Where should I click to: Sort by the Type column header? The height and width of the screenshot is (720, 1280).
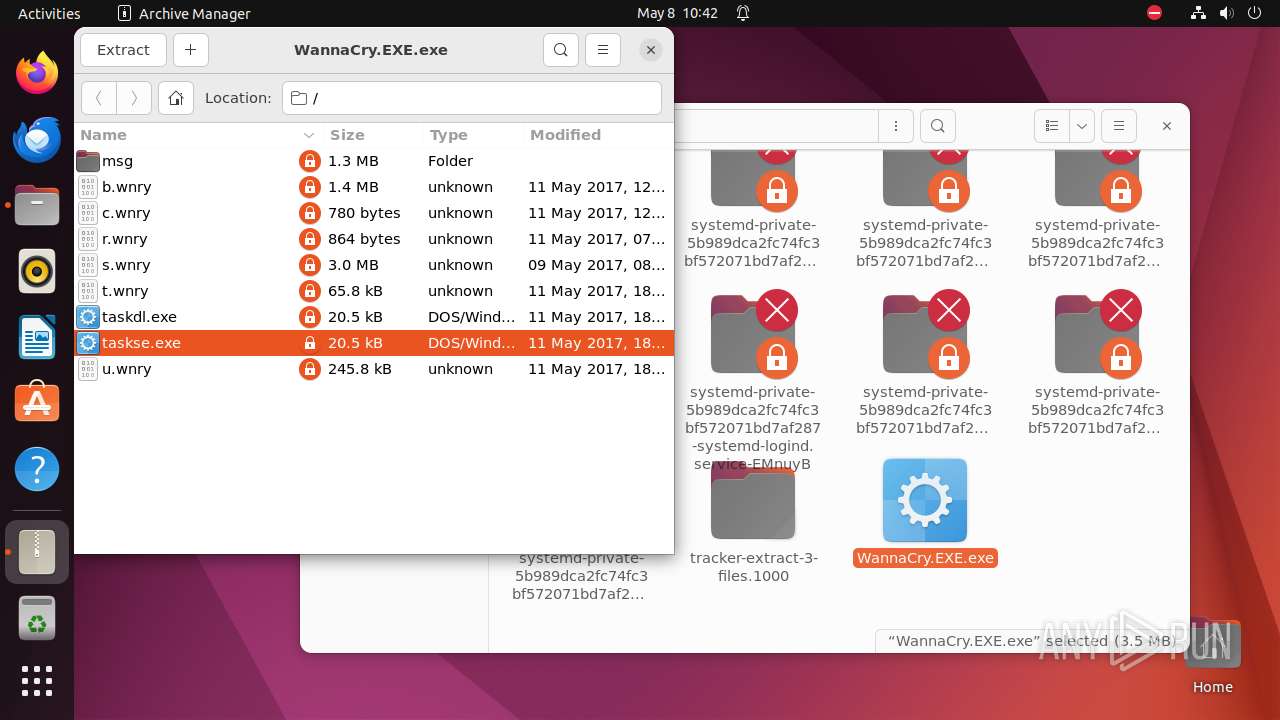click(472, 135)
